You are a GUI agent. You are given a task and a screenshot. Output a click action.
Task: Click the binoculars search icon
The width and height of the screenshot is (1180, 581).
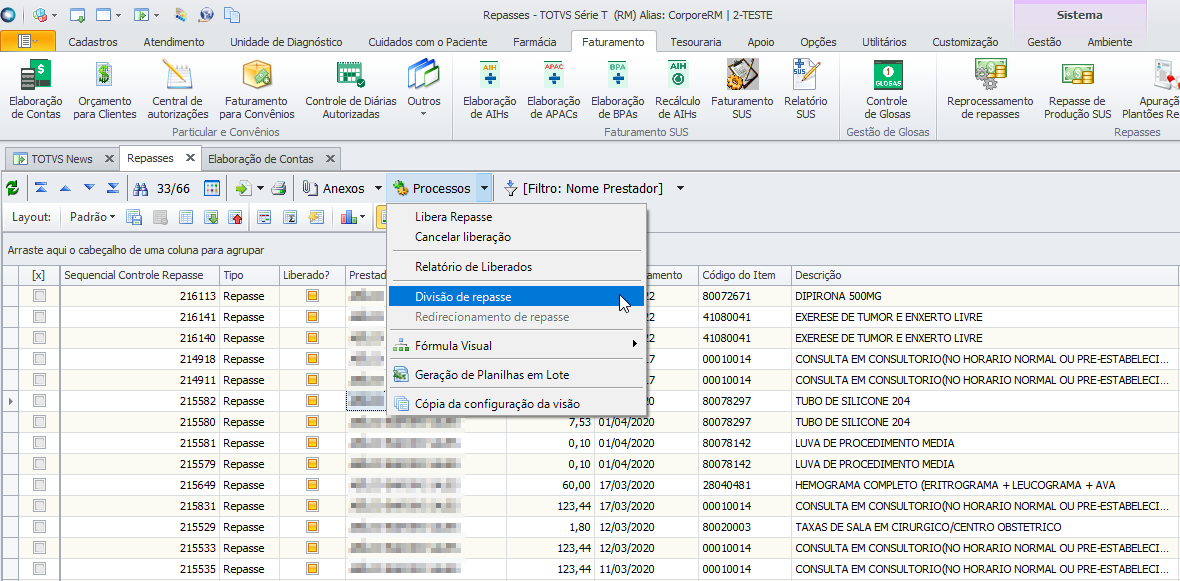[x=141, y=188]
